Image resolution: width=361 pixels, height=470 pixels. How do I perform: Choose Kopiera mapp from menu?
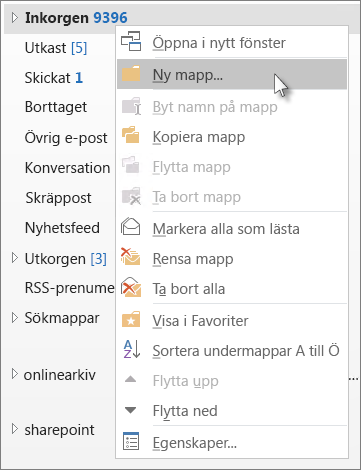coord(232,137)
